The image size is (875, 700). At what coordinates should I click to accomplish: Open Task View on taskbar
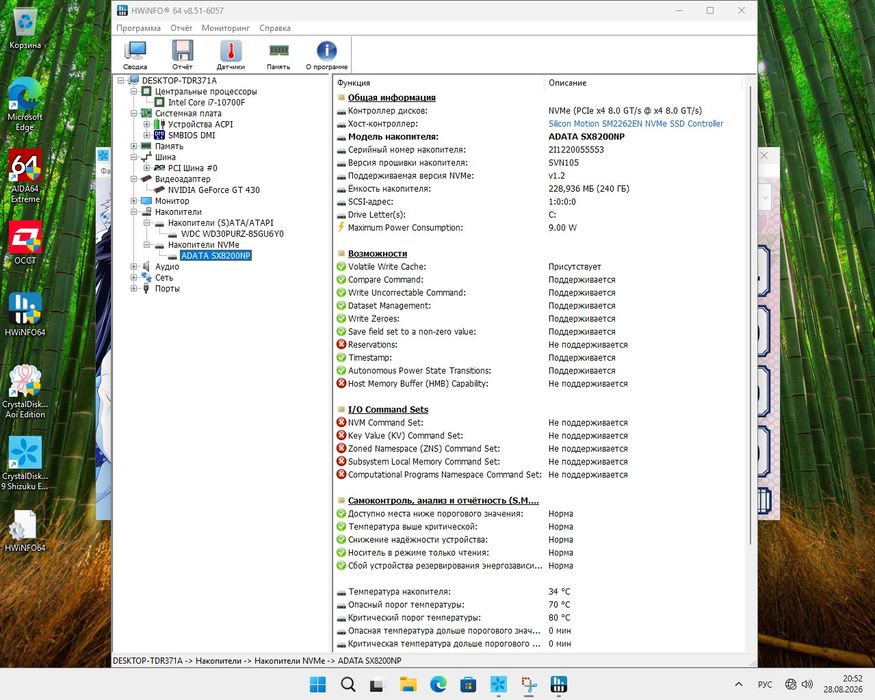[x=377, y=684]
